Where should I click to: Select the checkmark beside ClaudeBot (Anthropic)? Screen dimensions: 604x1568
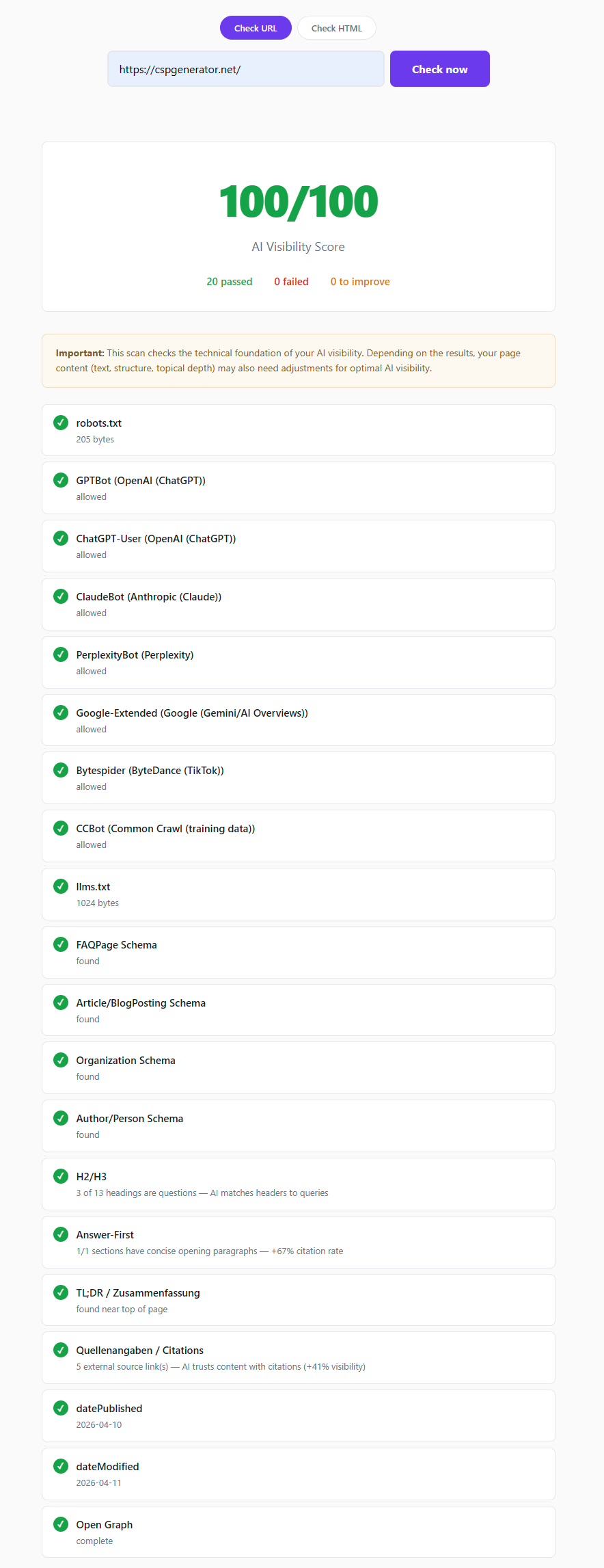[x=60, y=596]
